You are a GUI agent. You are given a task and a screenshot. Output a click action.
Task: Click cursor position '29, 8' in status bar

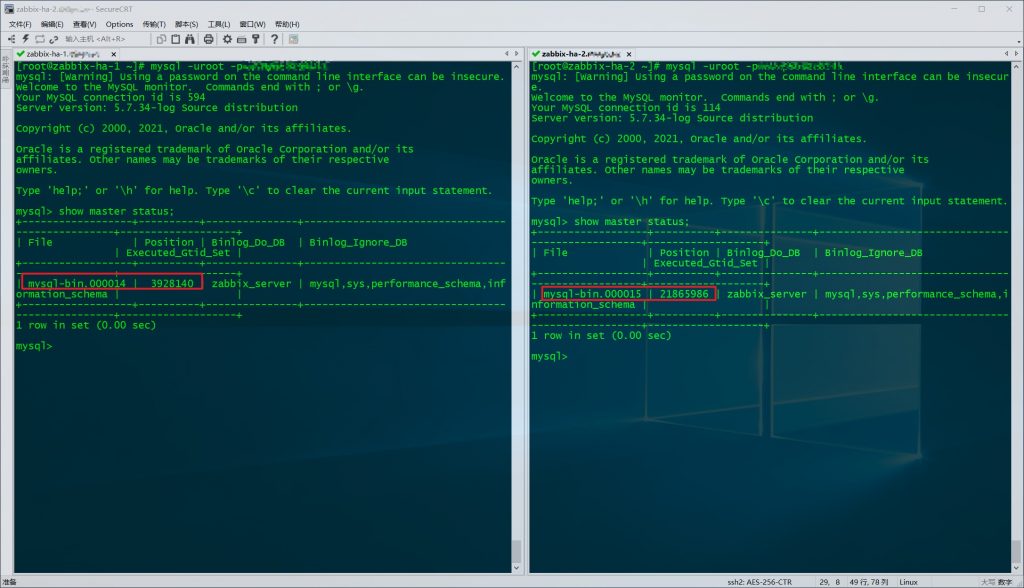829,582
